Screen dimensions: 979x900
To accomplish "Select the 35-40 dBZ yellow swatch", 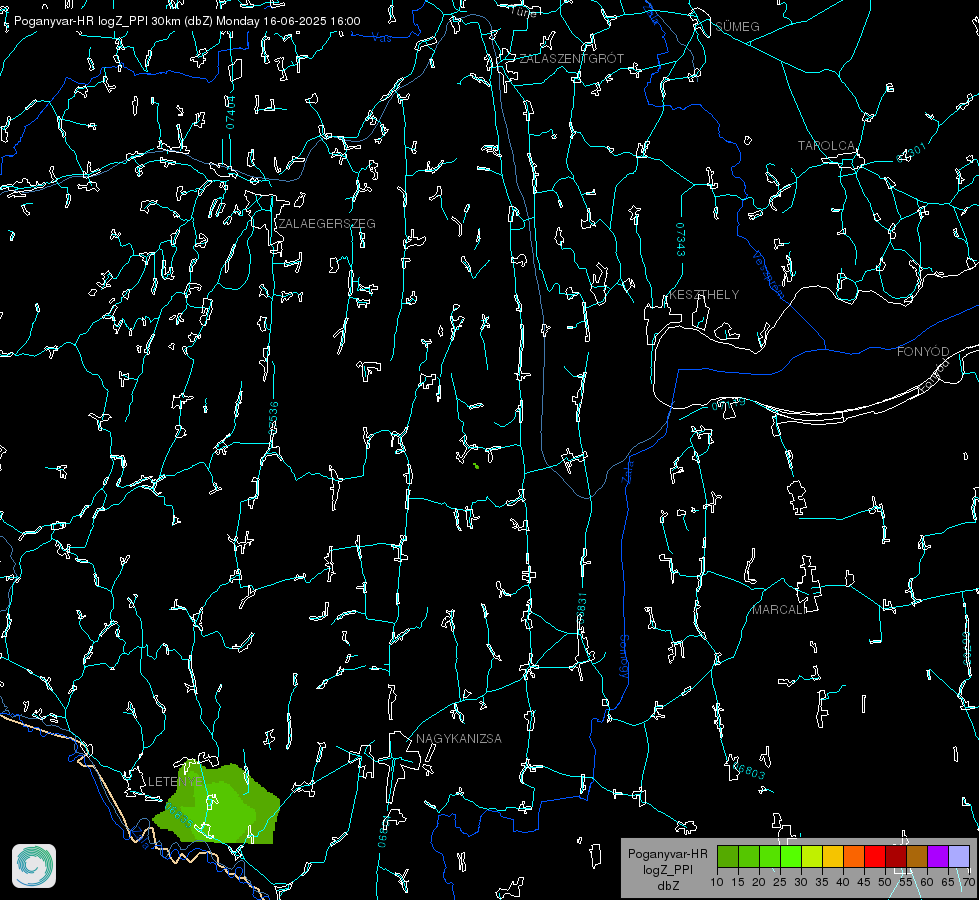I will [x=834, y=857].
